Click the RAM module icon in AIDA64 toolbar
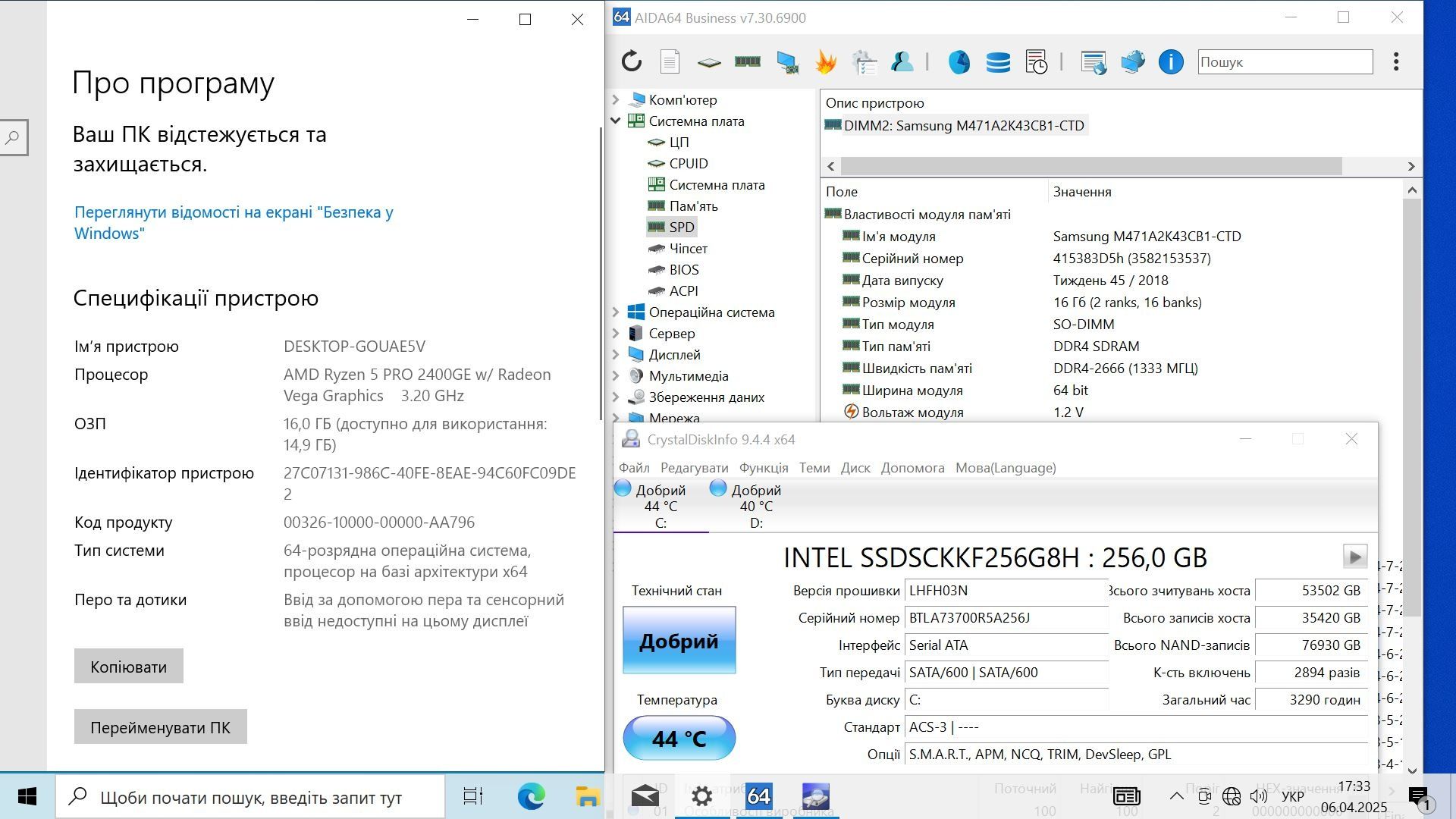 [748, 61]
